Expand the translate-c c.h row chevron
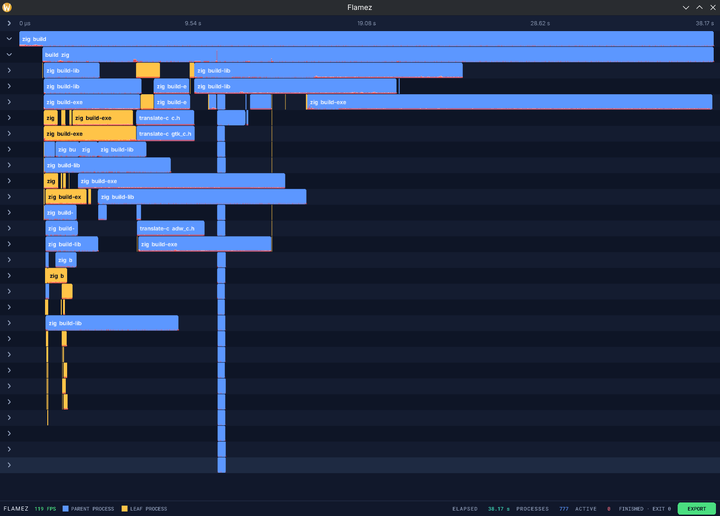The image size is (720, 516). click(9, 118)
